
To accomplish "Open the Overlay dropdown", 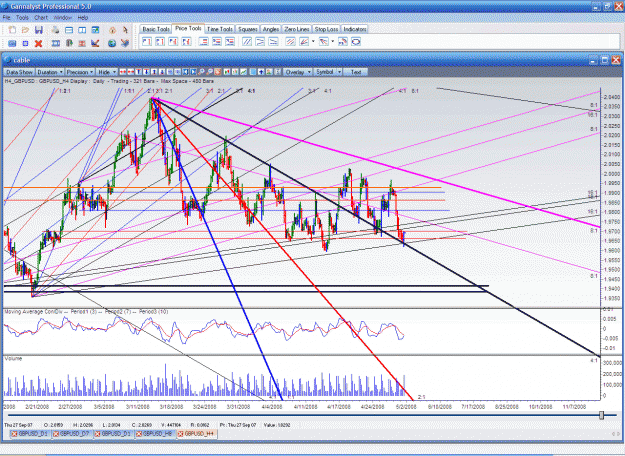I will 298,72.
